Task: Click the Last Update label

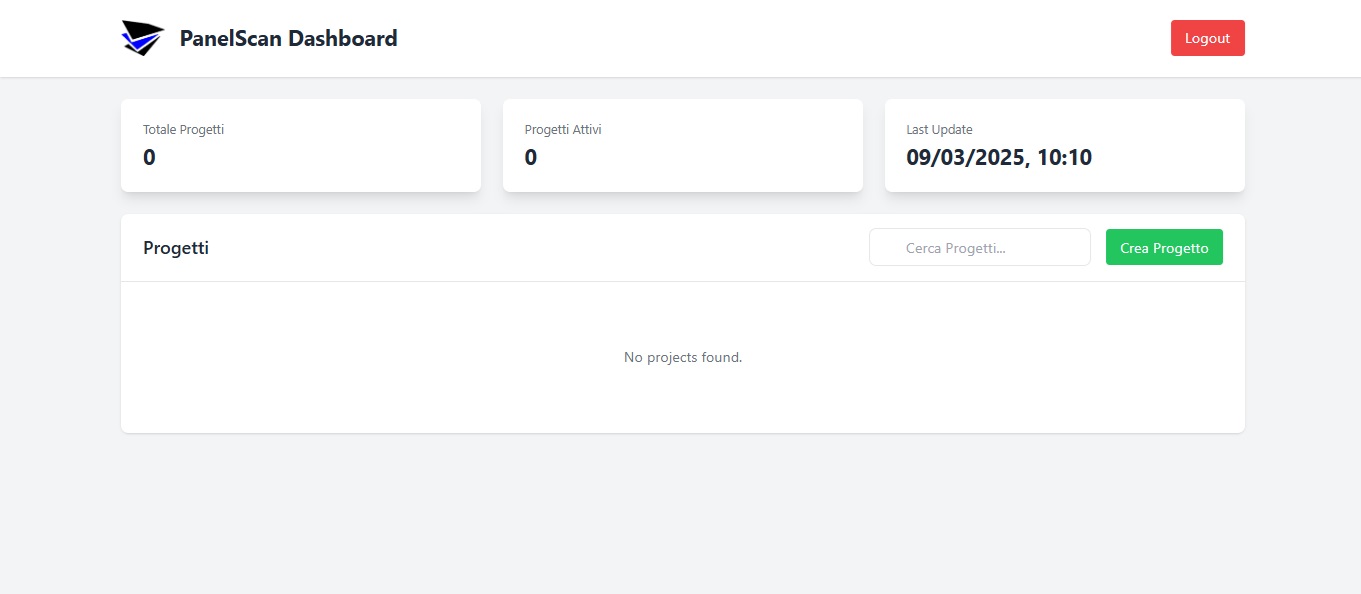Action: coord(939,130)
